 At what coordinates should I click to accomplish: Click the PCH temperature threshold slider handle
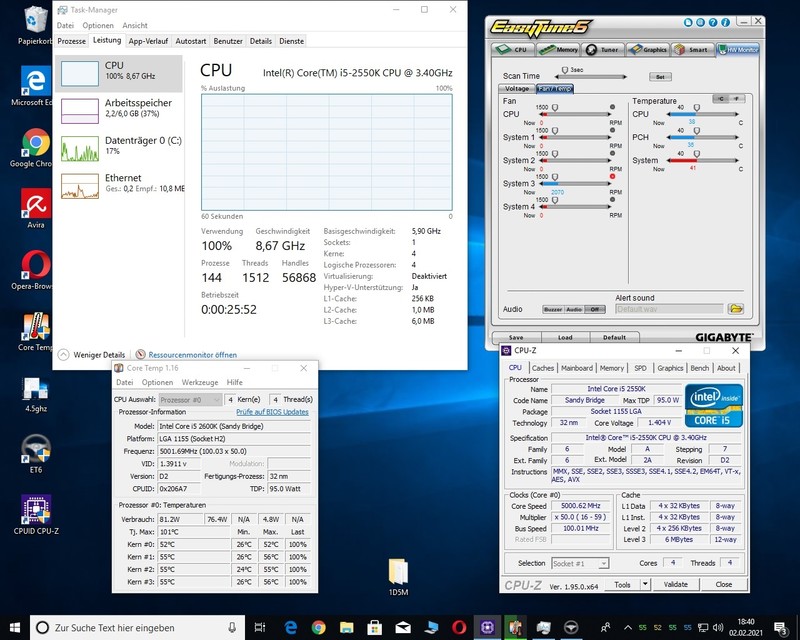pos(696,131)
